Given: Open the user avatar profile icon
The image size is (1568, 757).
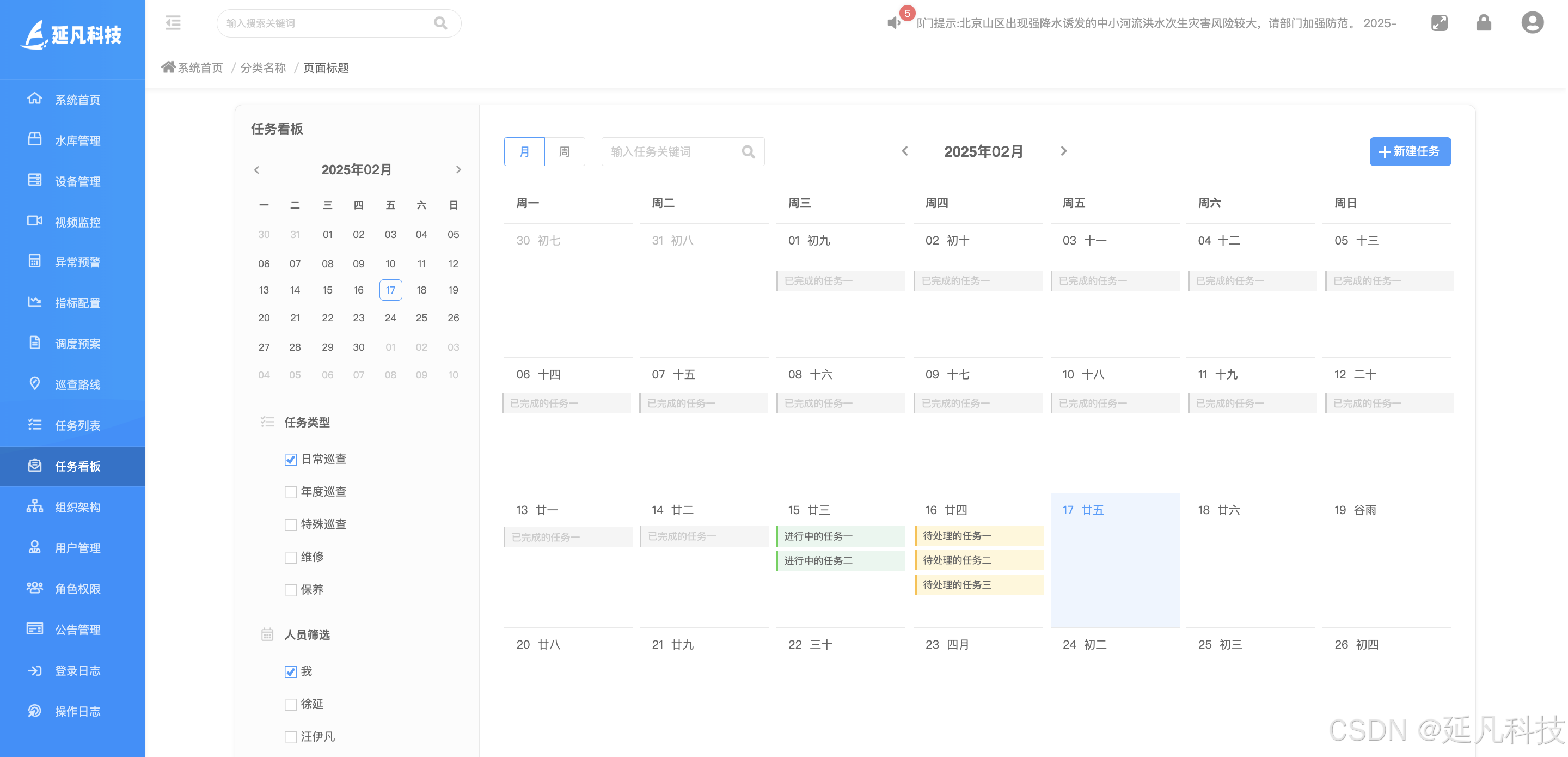Looking at the screenshot, I should pos(1532,23).
